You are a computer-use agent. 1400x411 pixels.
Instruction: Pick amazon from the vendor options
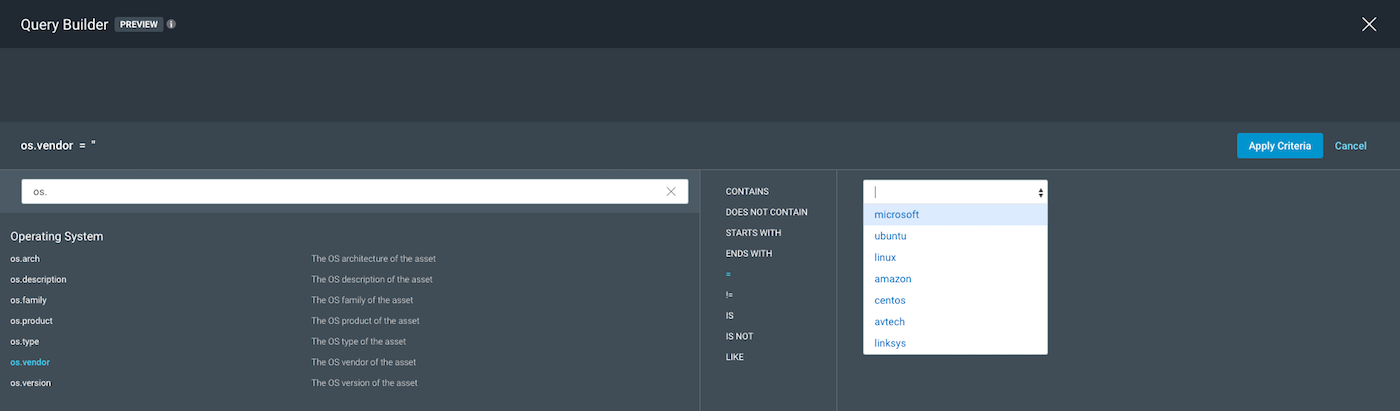point(892,279)
